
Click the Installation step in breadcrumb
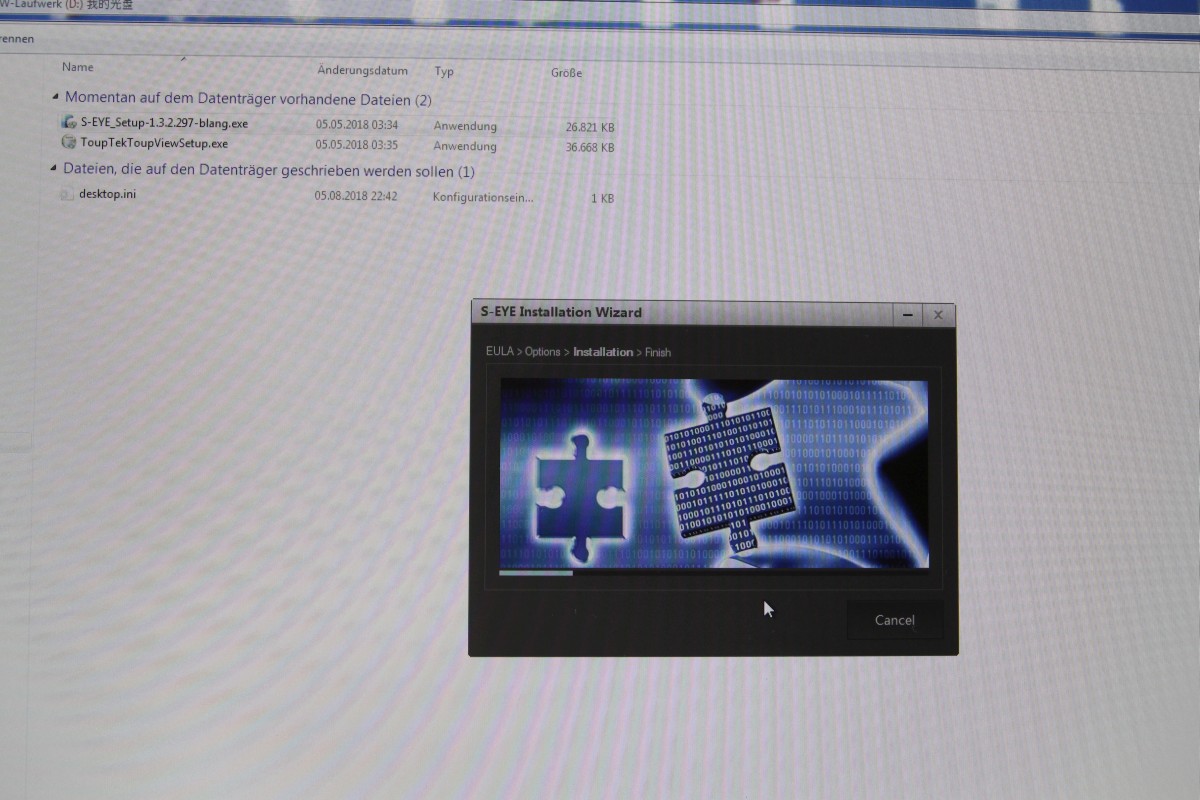[x=603, y=352]
